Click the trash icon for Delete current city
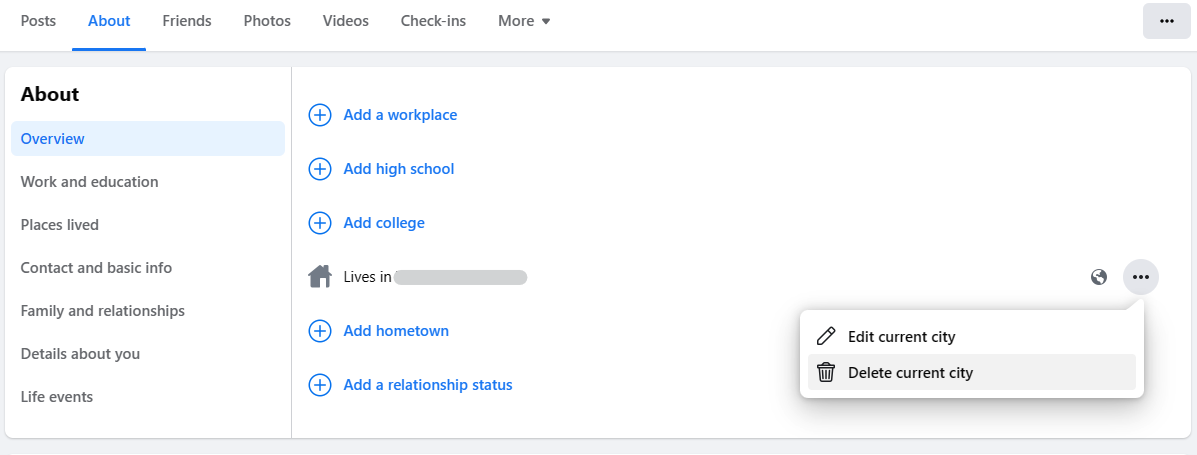 click(x=826, y=373)
